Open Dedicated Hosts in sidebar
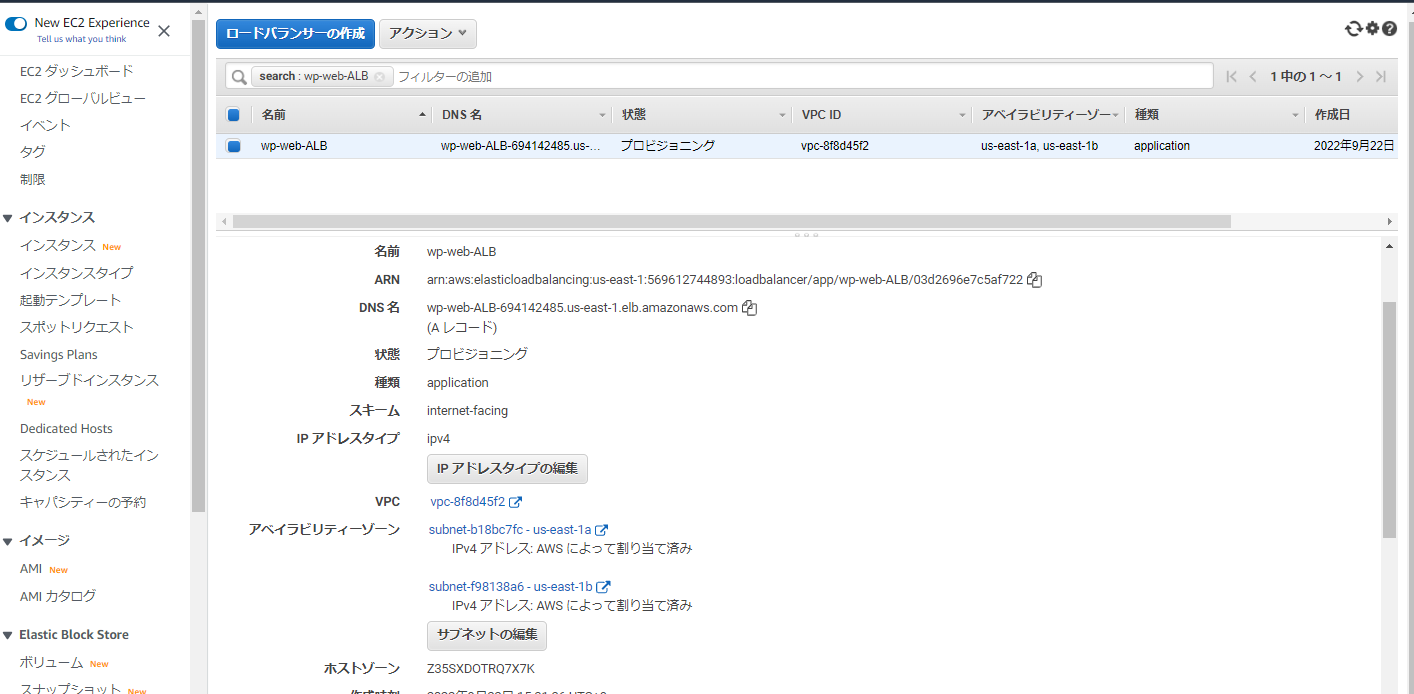Image resolution: width=1414 pixels, height=694 pixels. tap(66, 429)
